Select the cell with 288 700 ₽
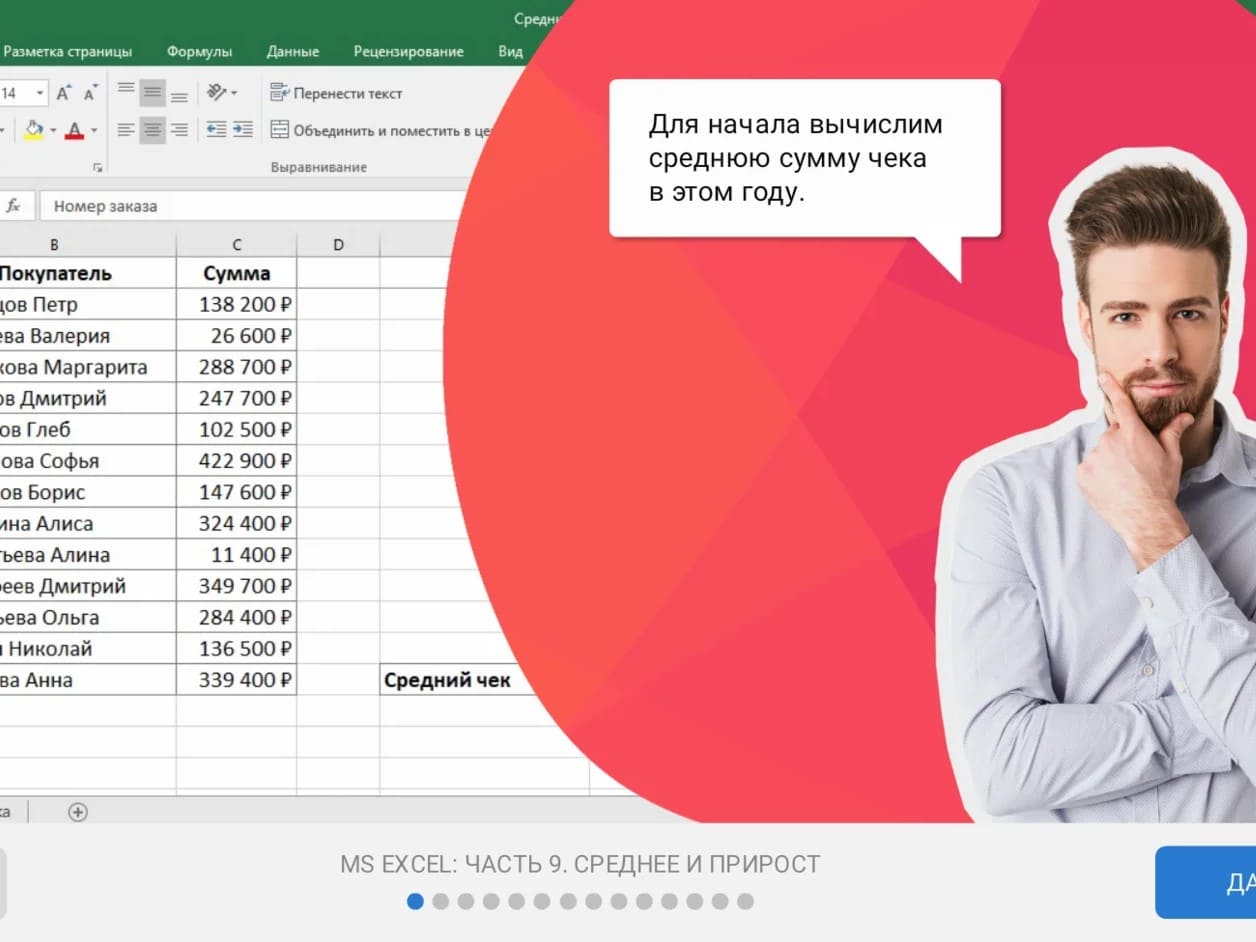 point(237,367)
